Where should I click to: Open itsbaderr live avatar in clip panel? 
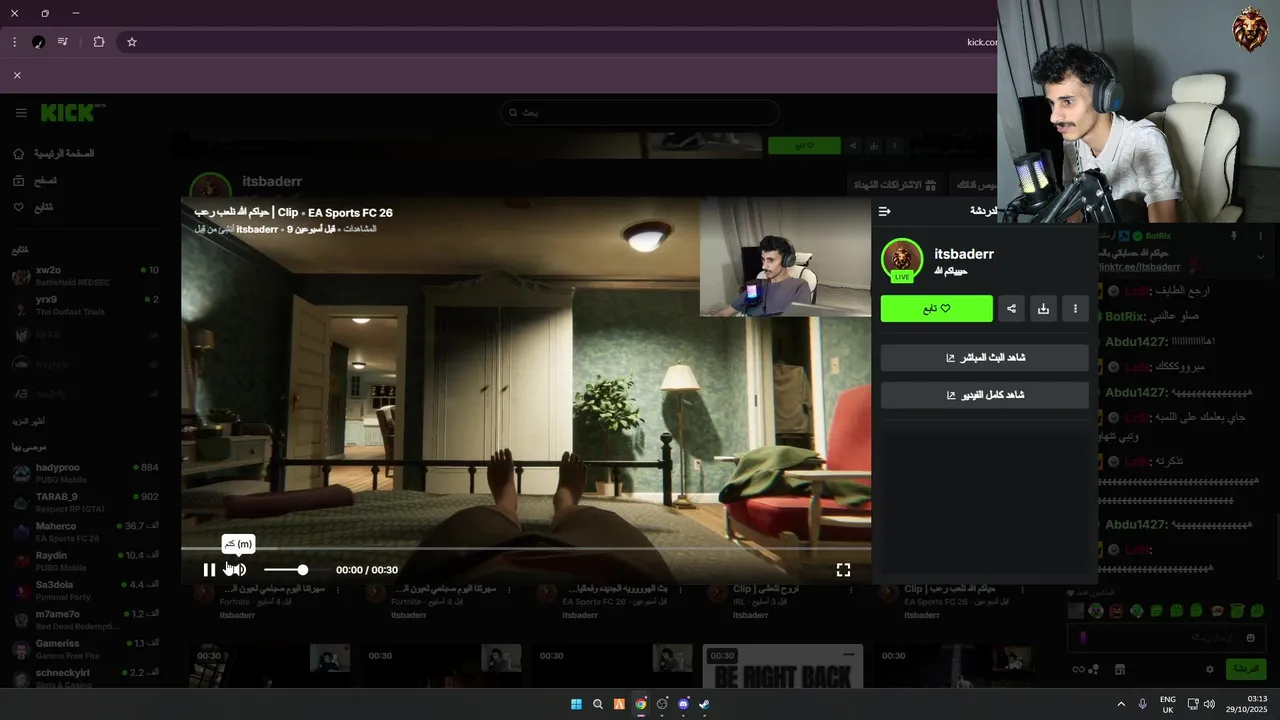pyautogui.click(x=902, y=260)
